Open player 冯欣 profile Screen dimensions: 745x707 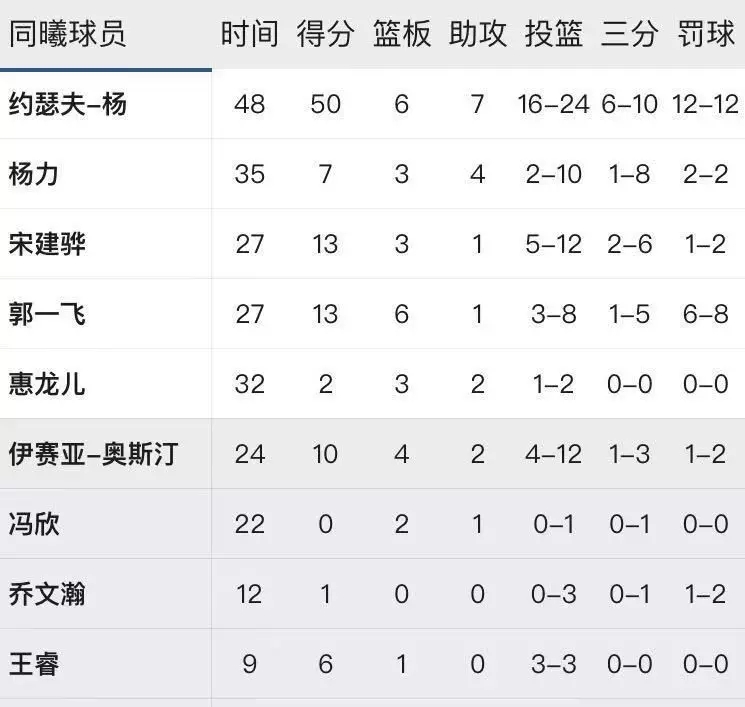[x=34, y=524]
